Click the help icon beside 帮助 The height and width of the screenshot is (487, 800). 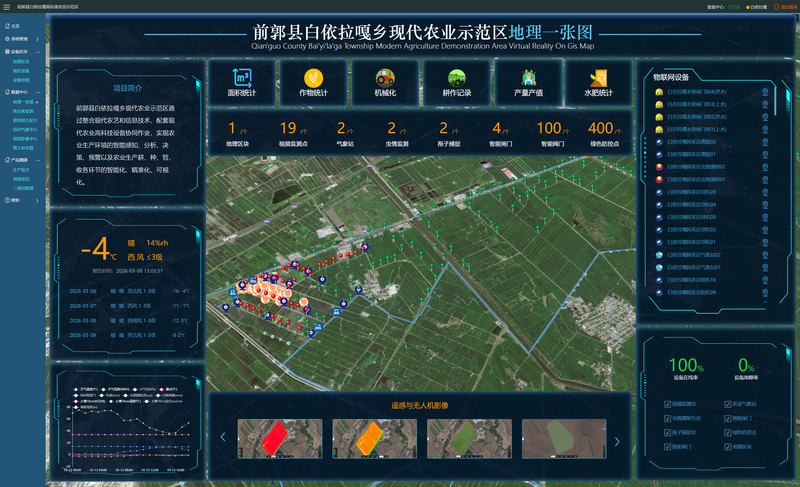pos(7,200)
